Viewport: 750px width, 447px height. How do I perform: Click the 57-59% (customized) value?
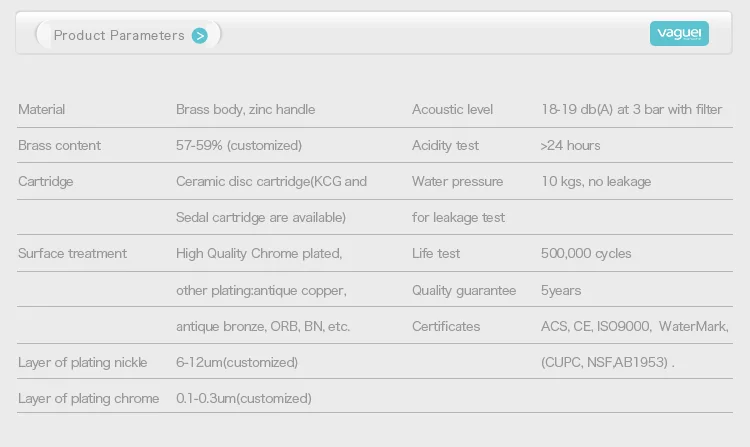tap(238, 145)
